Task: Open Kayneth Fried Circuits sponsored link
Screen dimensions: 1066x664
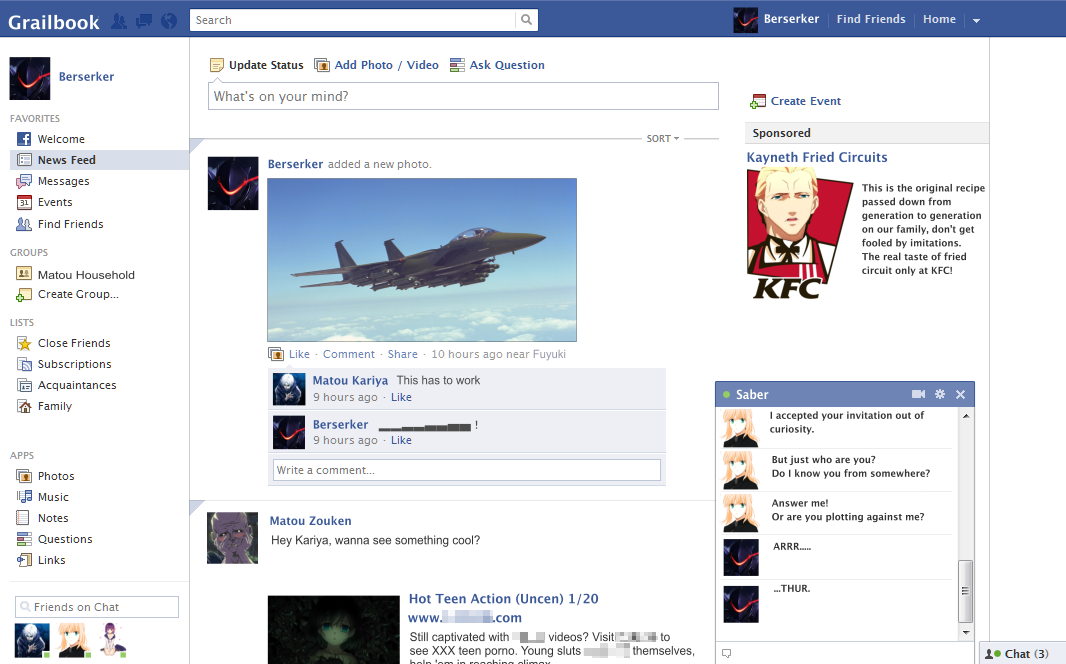Action: tap(816, 157)
